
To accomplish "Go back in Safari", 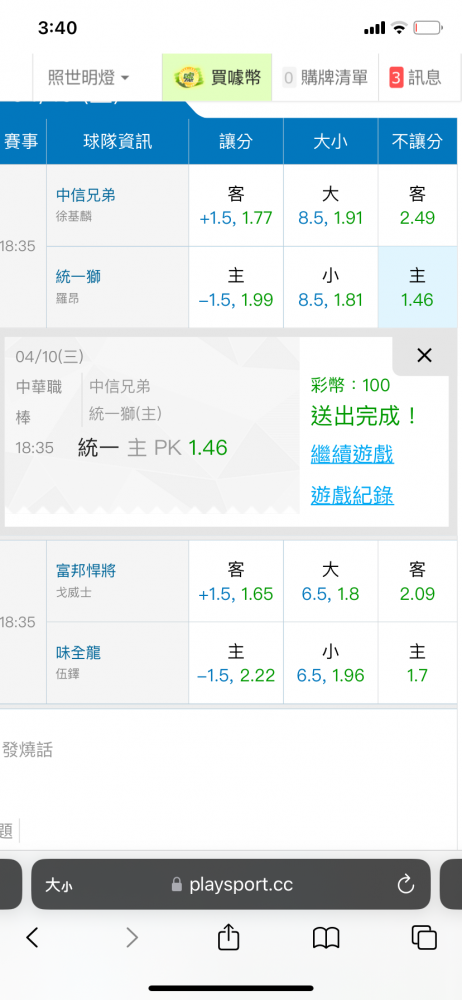I will coord(33,938).
